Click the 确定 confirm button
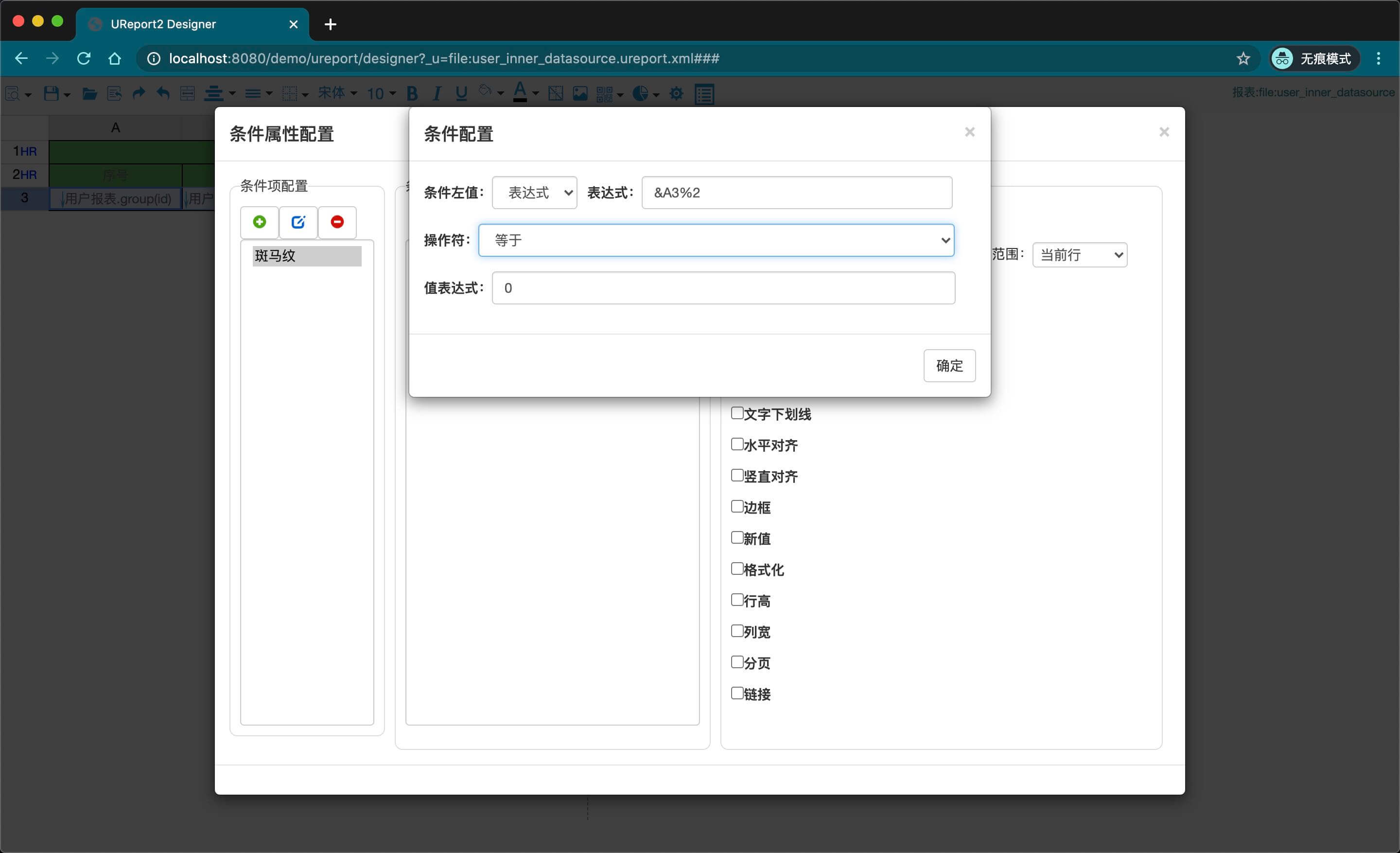Screen dimensions: 1400x853 (949, 365)
